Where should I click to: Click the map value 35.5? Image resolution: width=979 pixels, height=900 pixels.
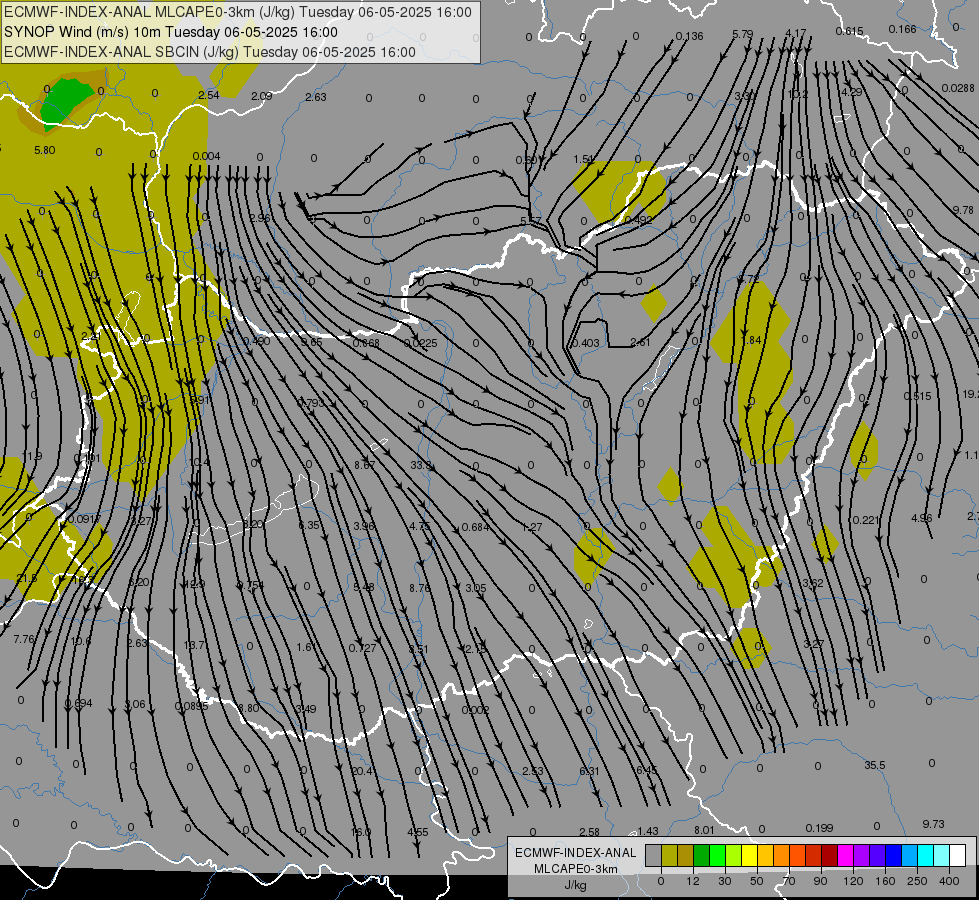(875, 765)
